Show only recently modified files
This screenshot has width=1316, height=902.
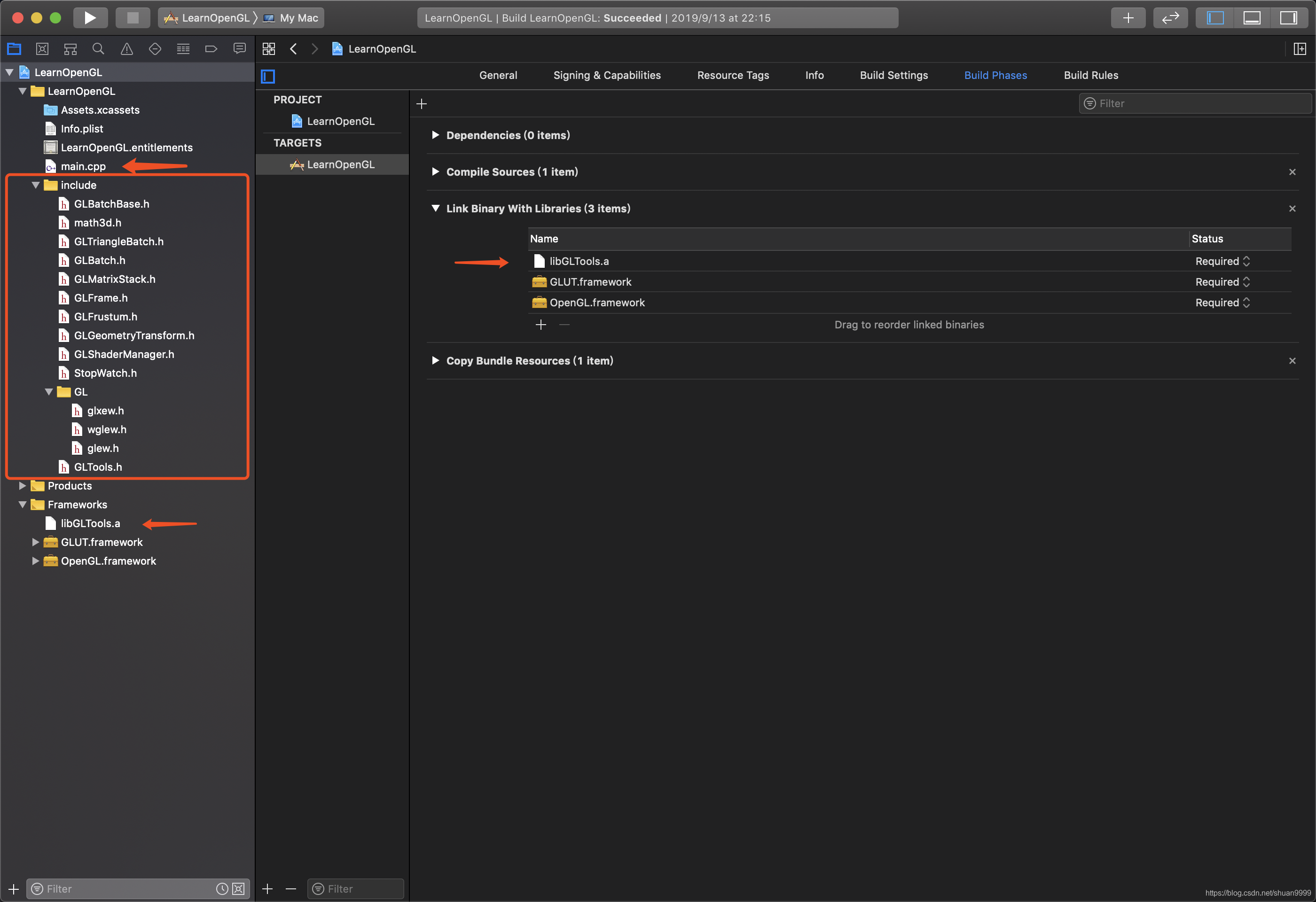click(222, 889)
